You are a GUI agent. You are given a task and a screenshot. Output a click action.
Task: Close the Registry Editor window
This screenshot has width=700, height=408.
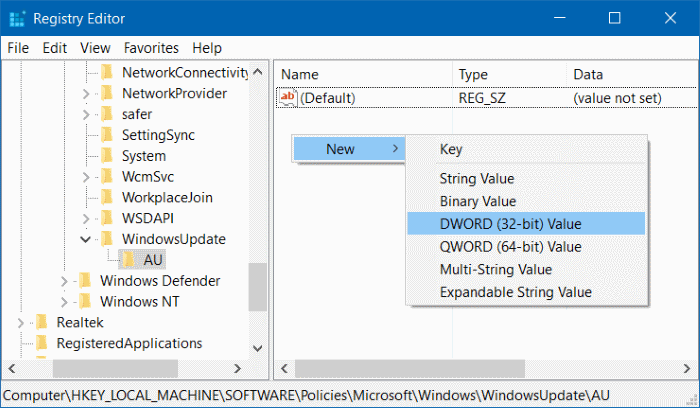[670, 18]
